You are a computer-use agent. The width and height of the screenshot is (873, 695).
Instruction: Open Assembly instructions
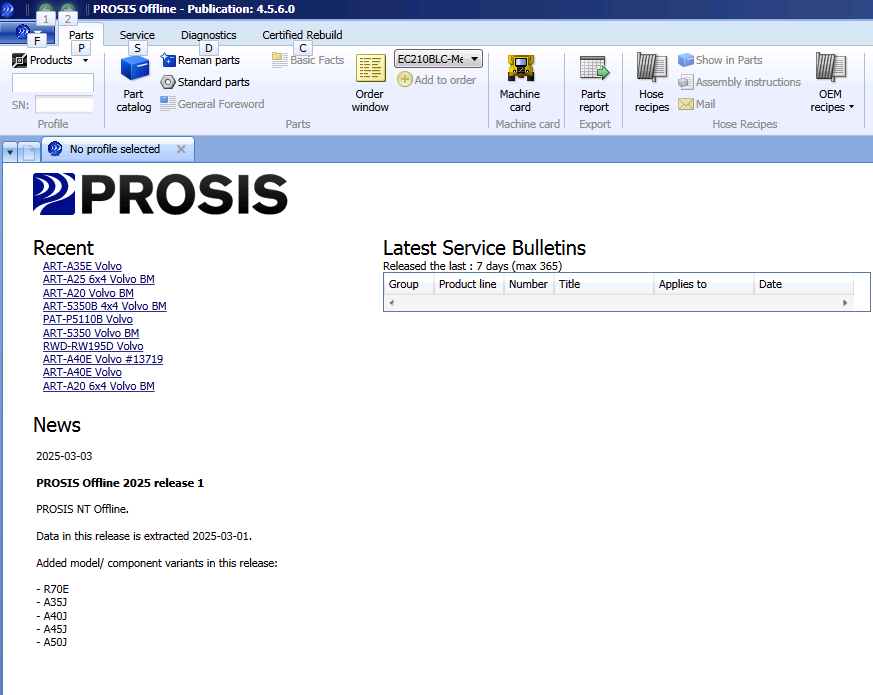(739, 82)
